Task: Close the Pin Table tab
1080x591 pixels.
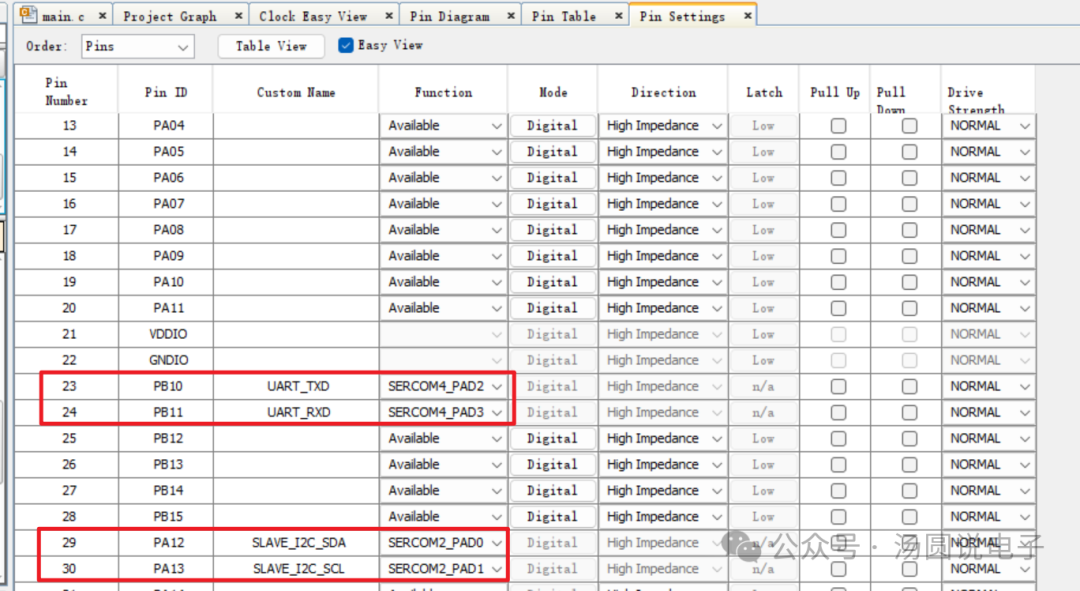Action: click(619, 15)
